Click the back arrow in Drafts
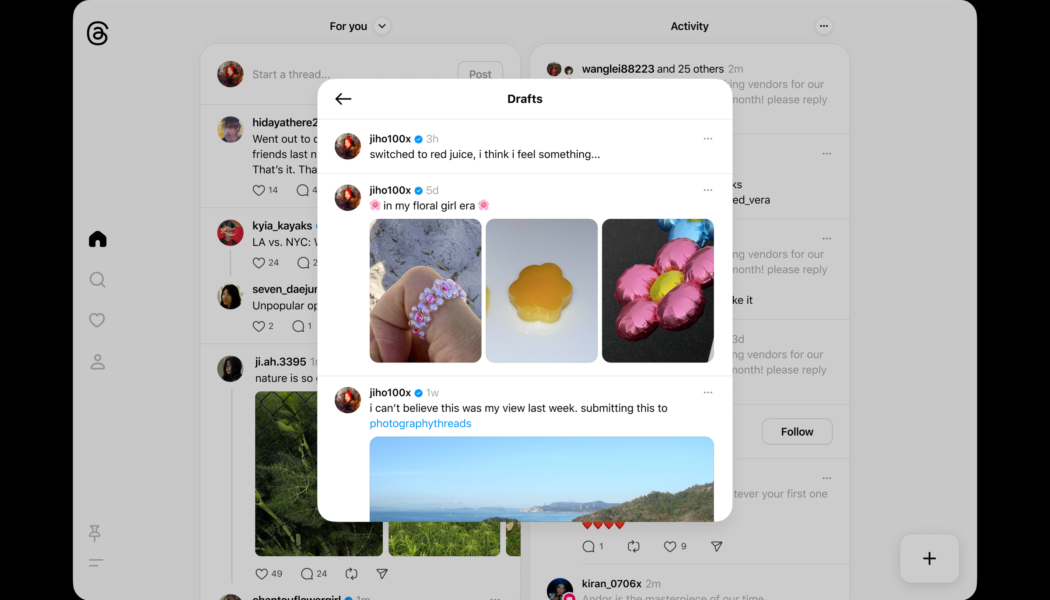The height and width of the screenshot is (600, 1050). pos(343,99)
